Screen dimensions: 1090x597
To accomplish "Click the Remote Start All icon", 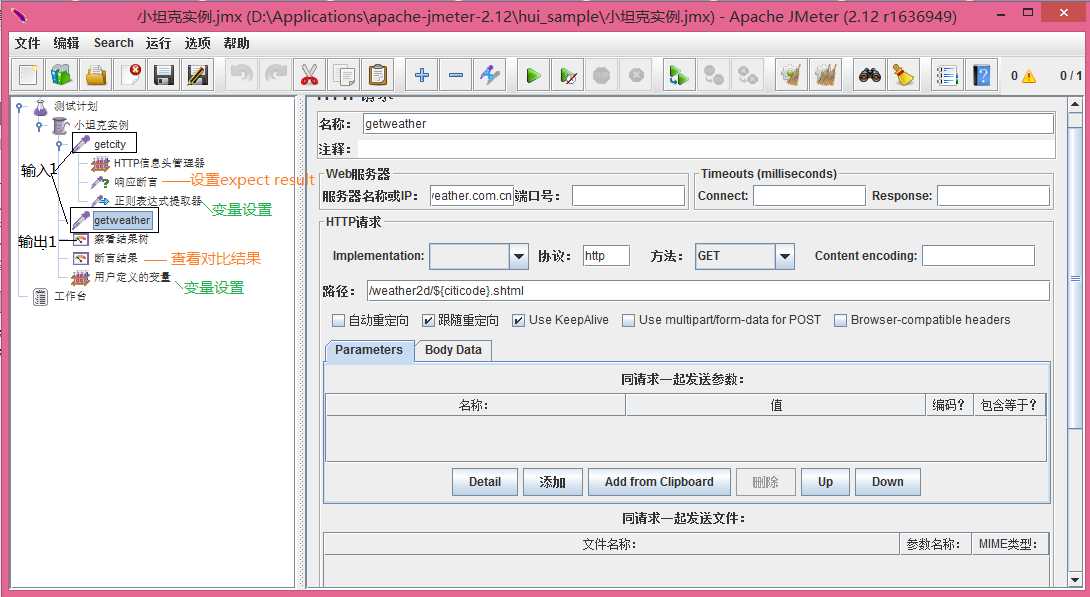I will [x=678, y=74].
